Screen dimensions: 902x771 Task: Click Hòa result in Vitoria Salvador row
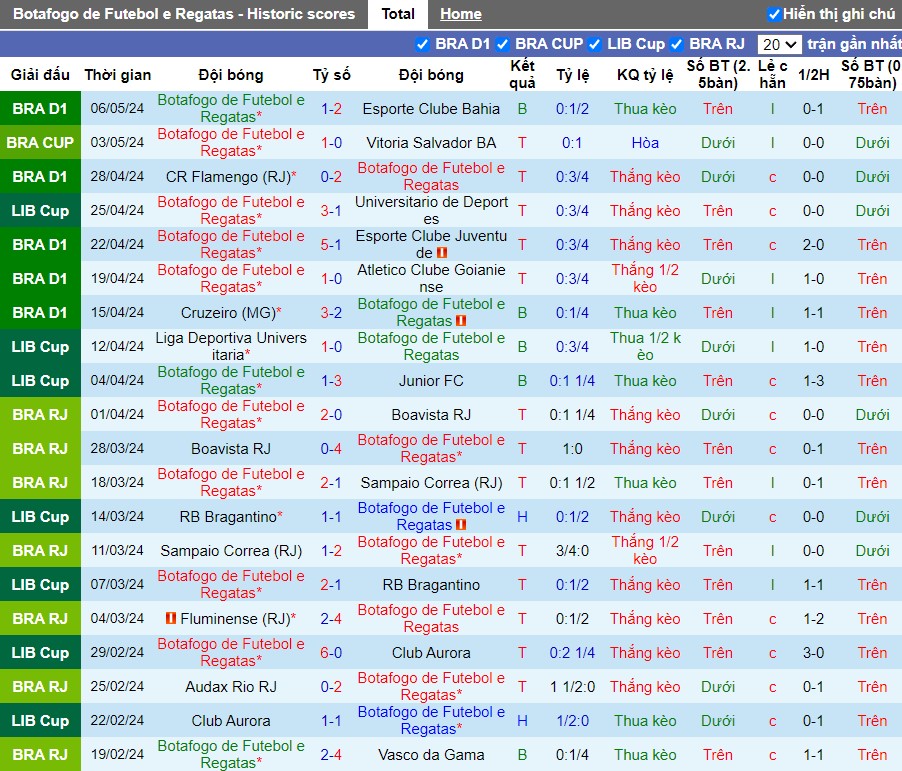(645, 143)
